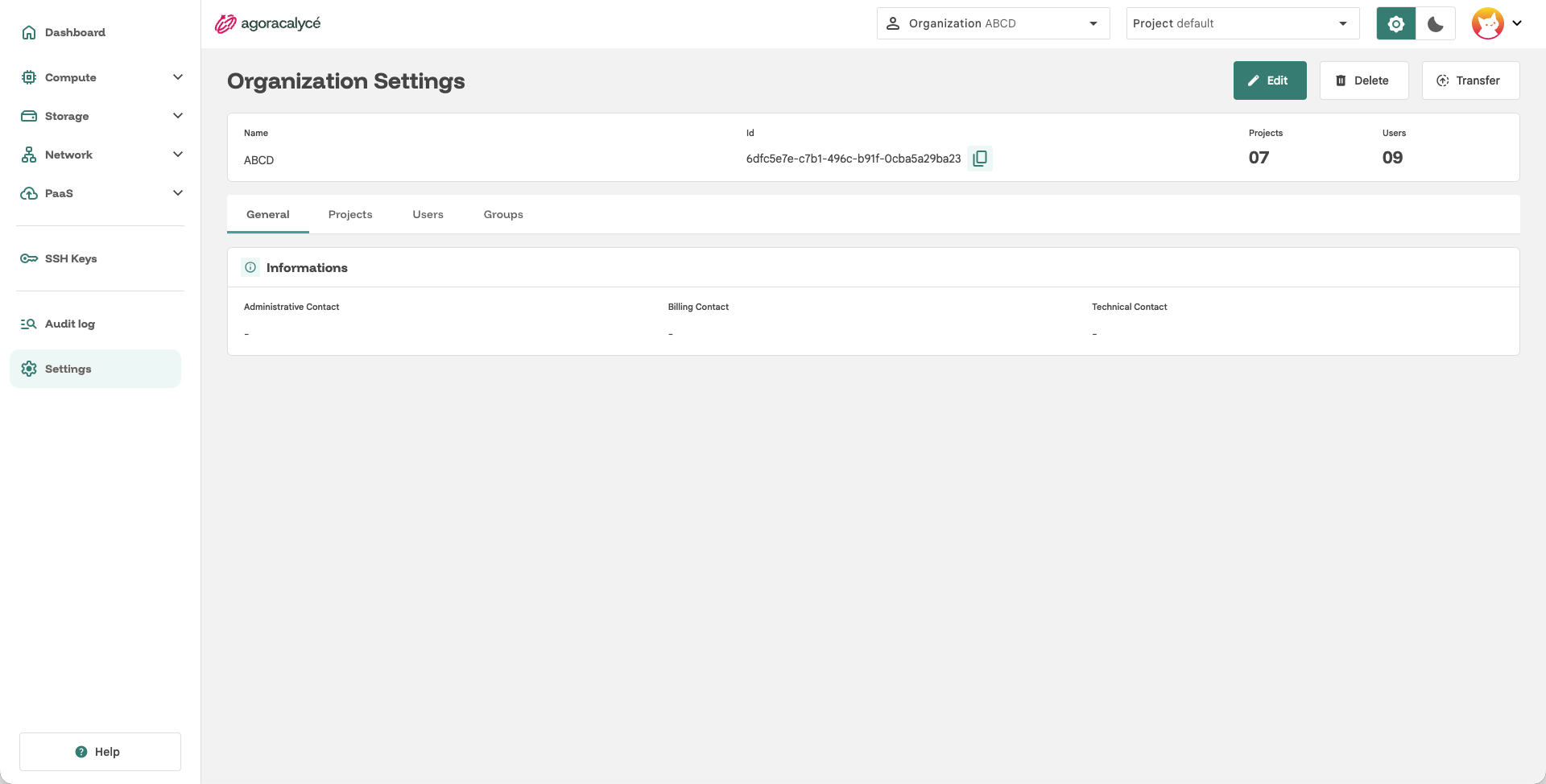The width and height of the screenshot is (1546, 784).
Task: Click the PaaS cloud icon
Action: 29,193
